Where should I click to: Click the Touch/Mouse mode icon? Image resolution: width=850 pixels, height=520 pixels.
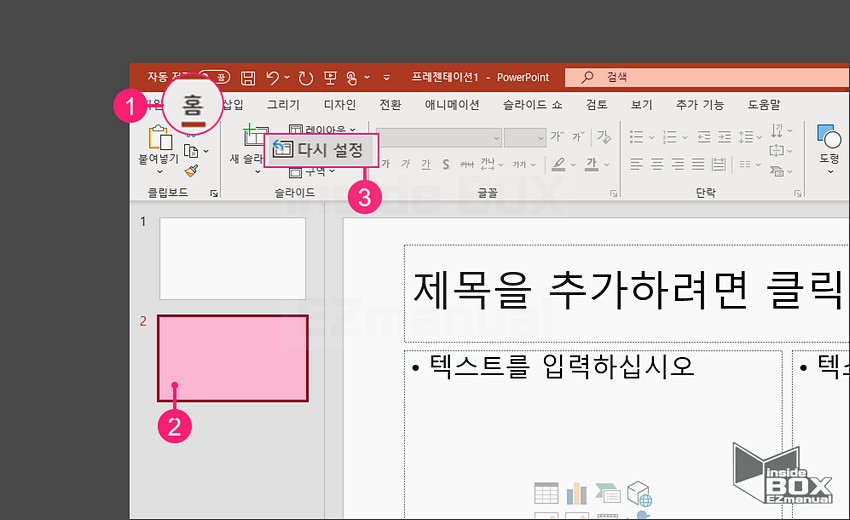[352, 78]
